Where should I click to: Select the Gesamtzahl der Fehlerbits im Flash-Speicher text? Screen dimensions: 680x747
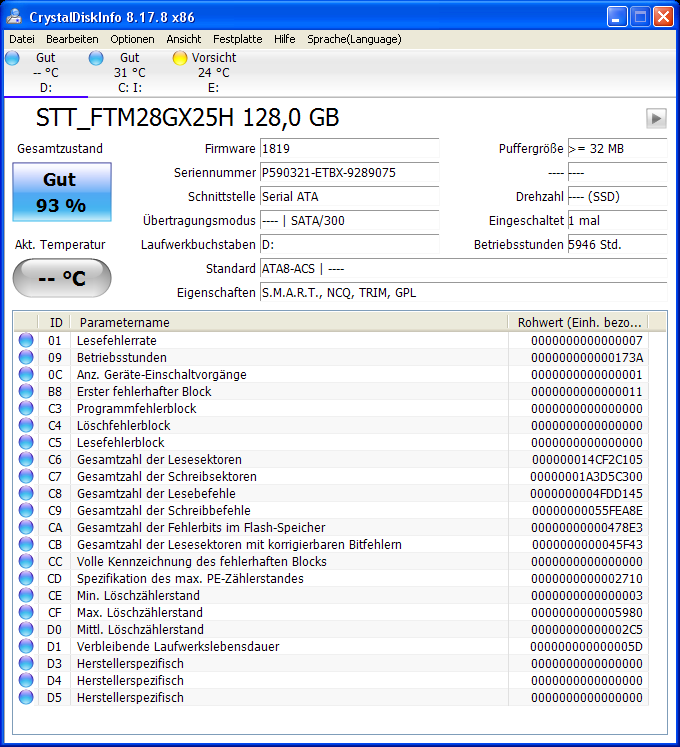pyautogui.click(x=201, y=527)
